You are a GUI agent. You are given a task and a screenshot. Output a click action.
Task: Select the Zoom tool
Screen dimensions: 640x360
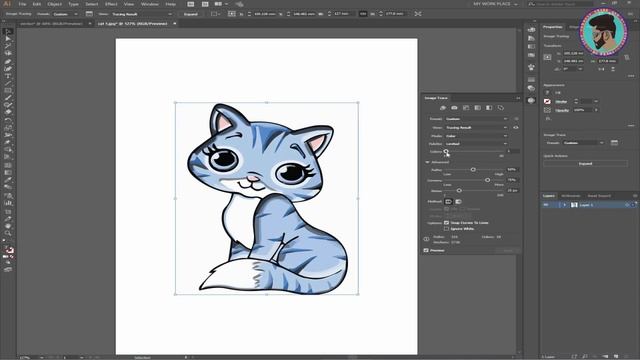[8, 233]
